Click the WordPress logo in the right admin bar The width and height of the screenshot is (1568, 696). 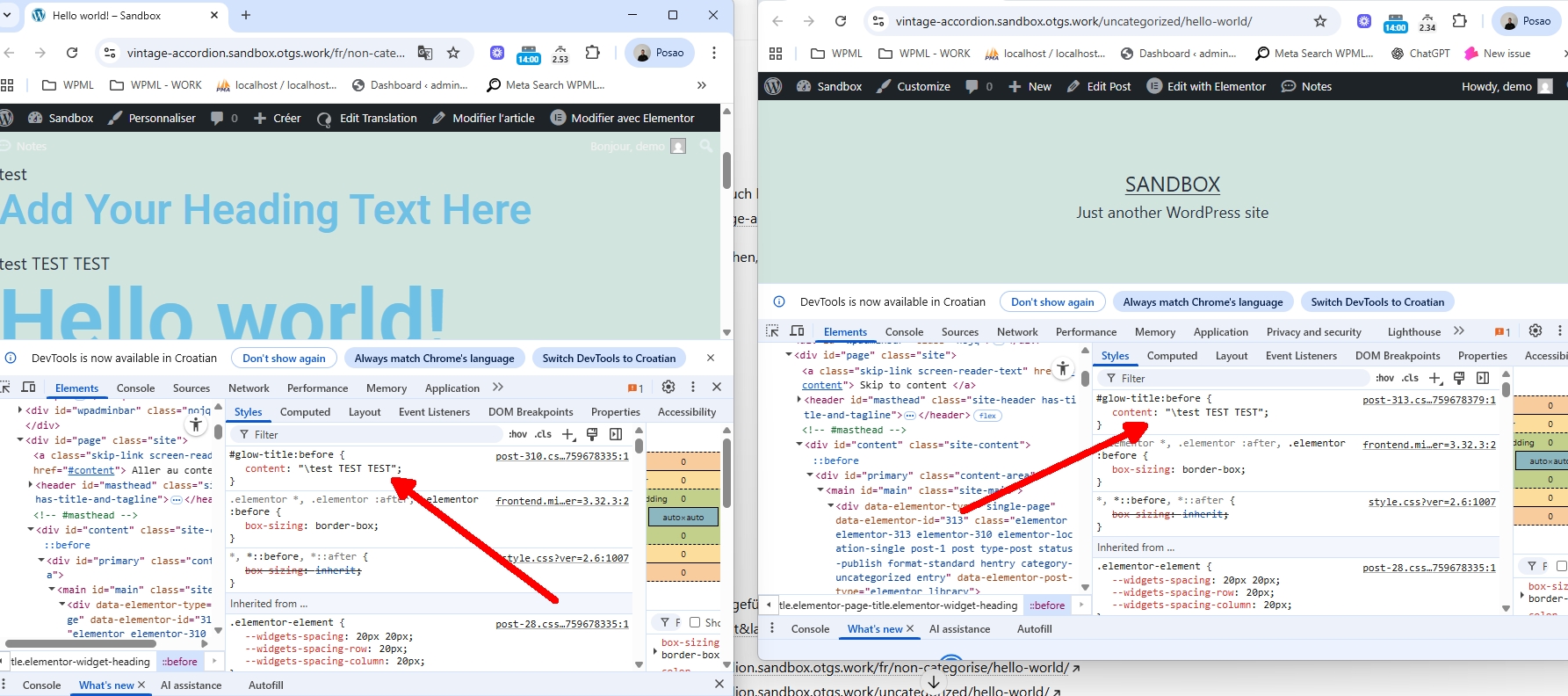click(x=773, y=86)
